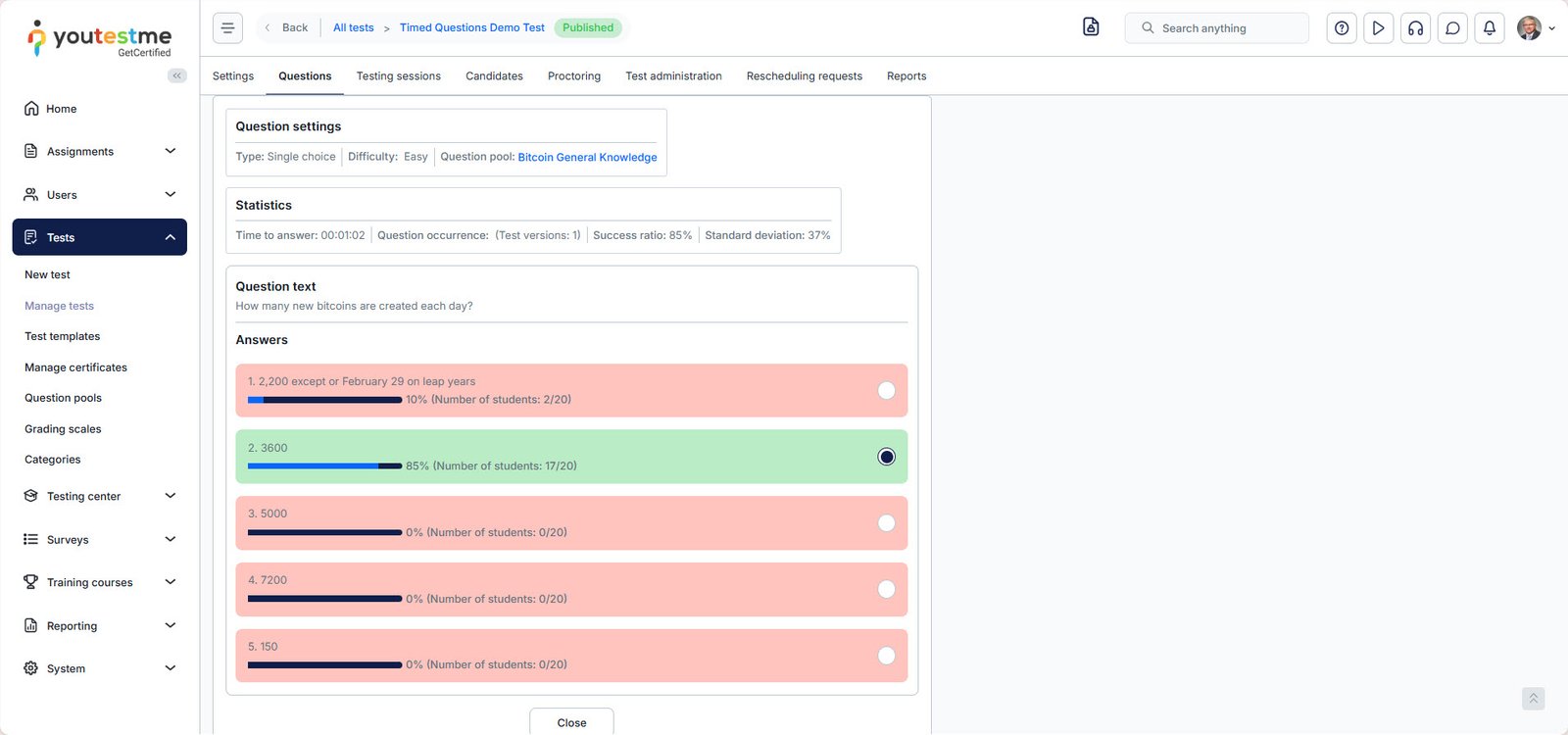Open the Proctoring tab
The width and height of the screenshot is (1568, 735).
(x=573, y=76)
